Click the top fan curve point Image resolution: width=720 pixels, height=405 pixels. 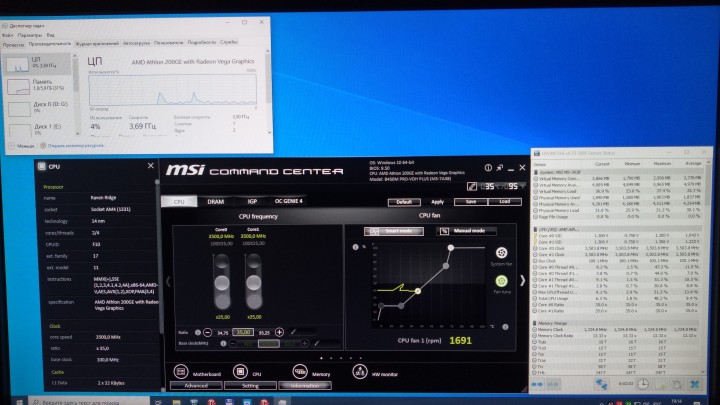(451, 248)
